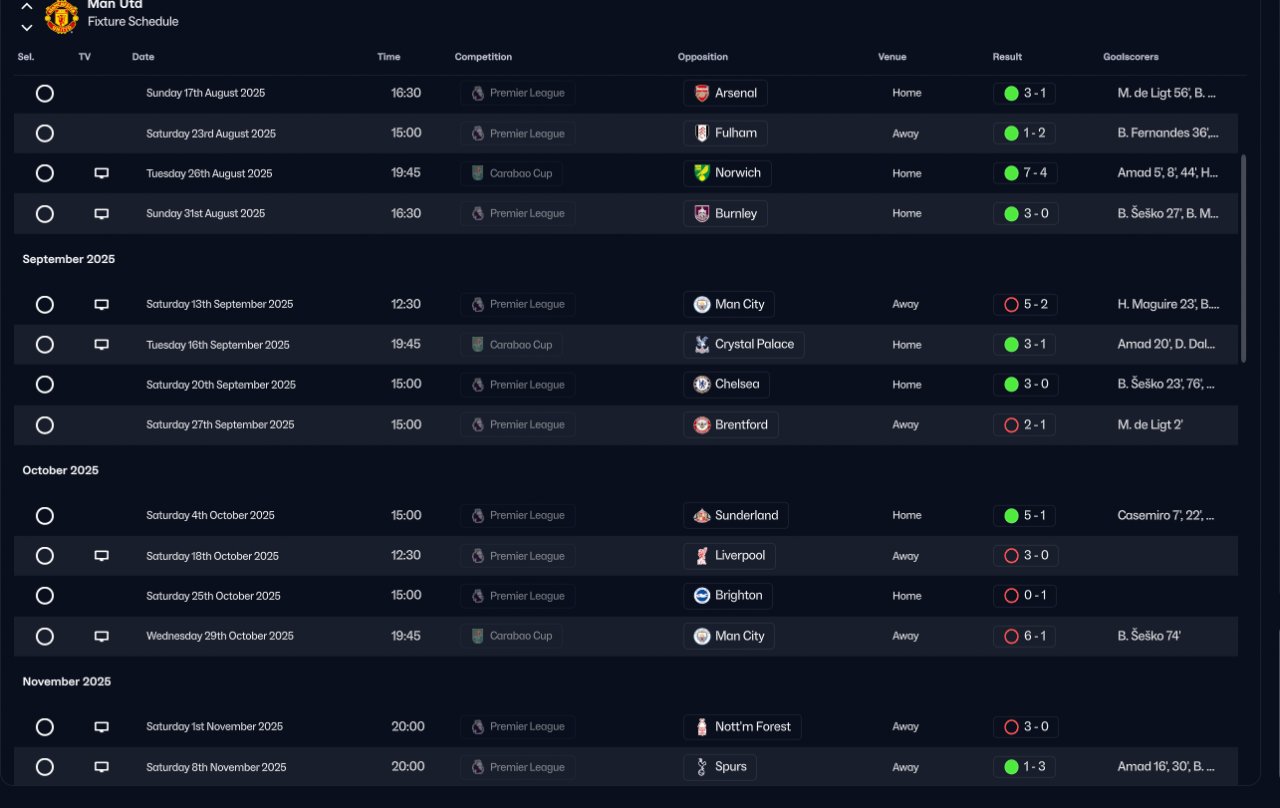
Task: Click the TV icon for Crystal Palace match
Action: pos(101,344)
